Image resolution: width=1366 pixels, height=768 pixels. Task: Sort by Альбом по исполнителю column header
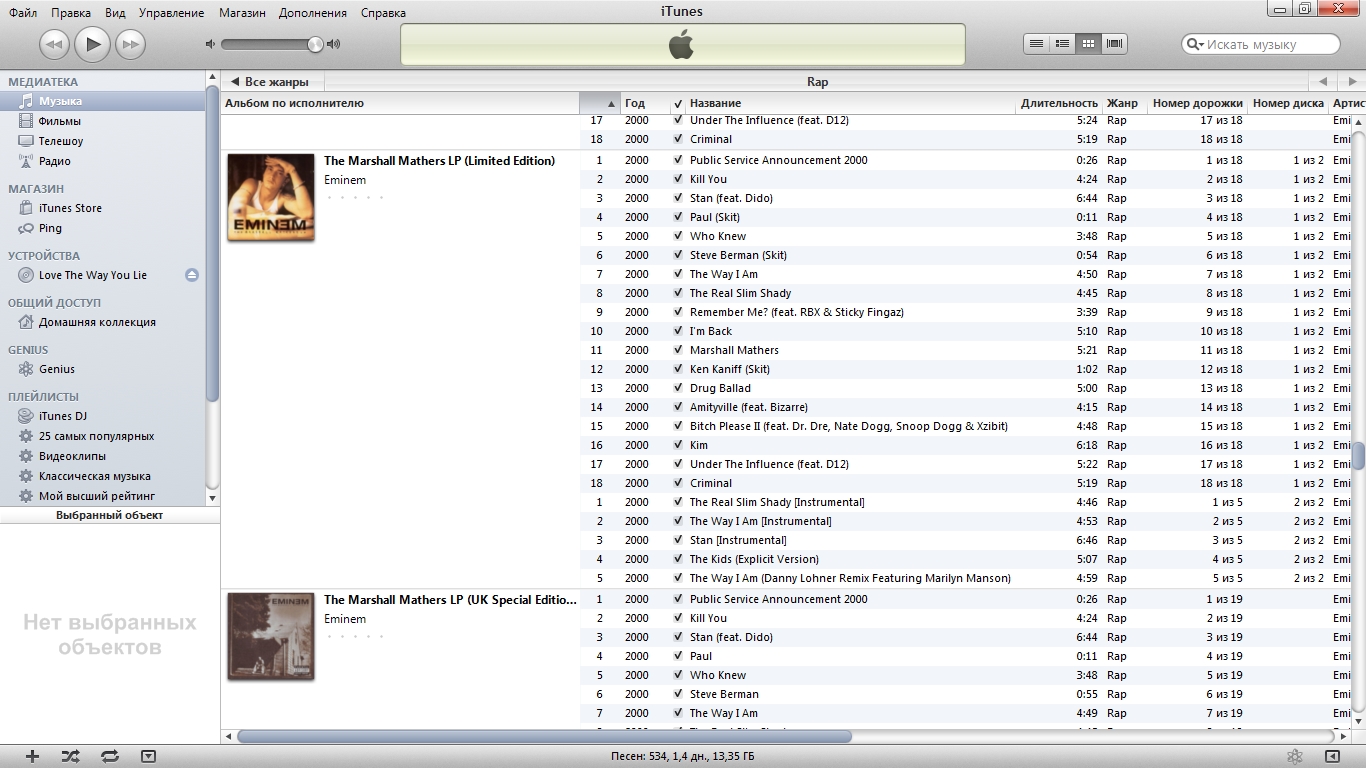coord(400,103)
